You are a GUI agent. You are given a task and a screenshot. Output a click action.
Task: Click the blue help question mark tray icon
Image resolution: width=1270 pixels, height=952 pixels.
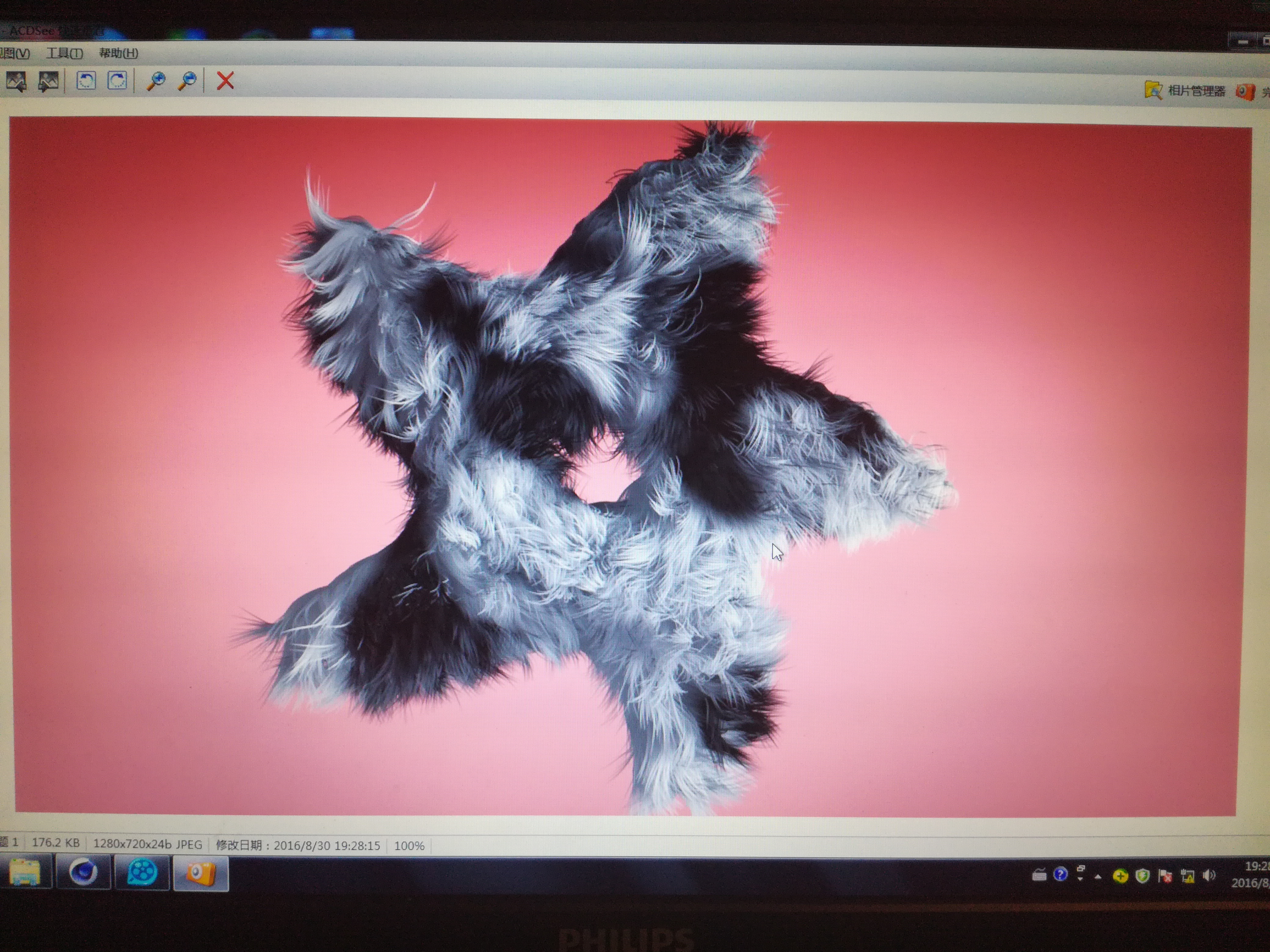pos(1060,874)
